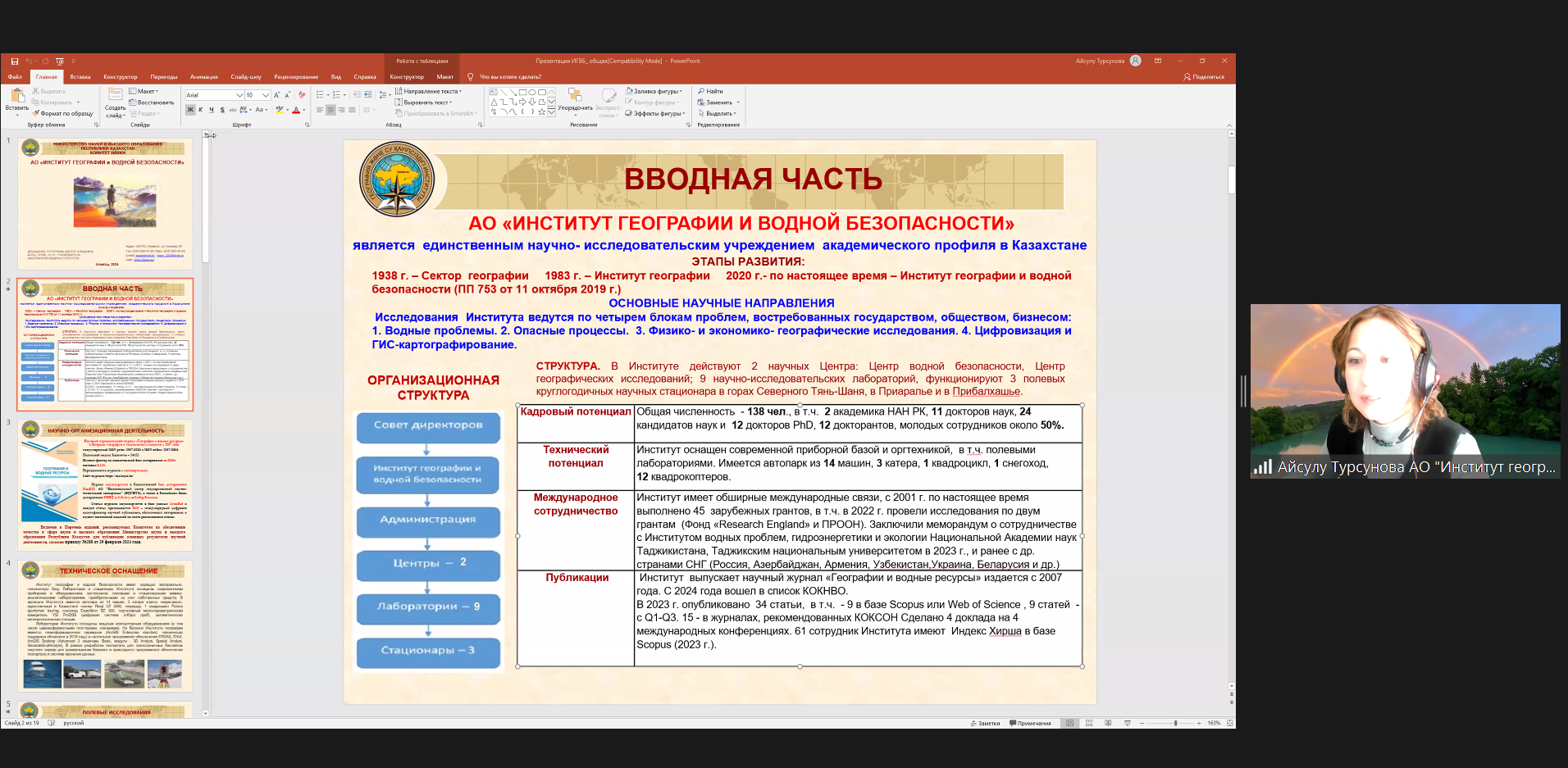
Task: Justify text alignment
Action: 352,110
